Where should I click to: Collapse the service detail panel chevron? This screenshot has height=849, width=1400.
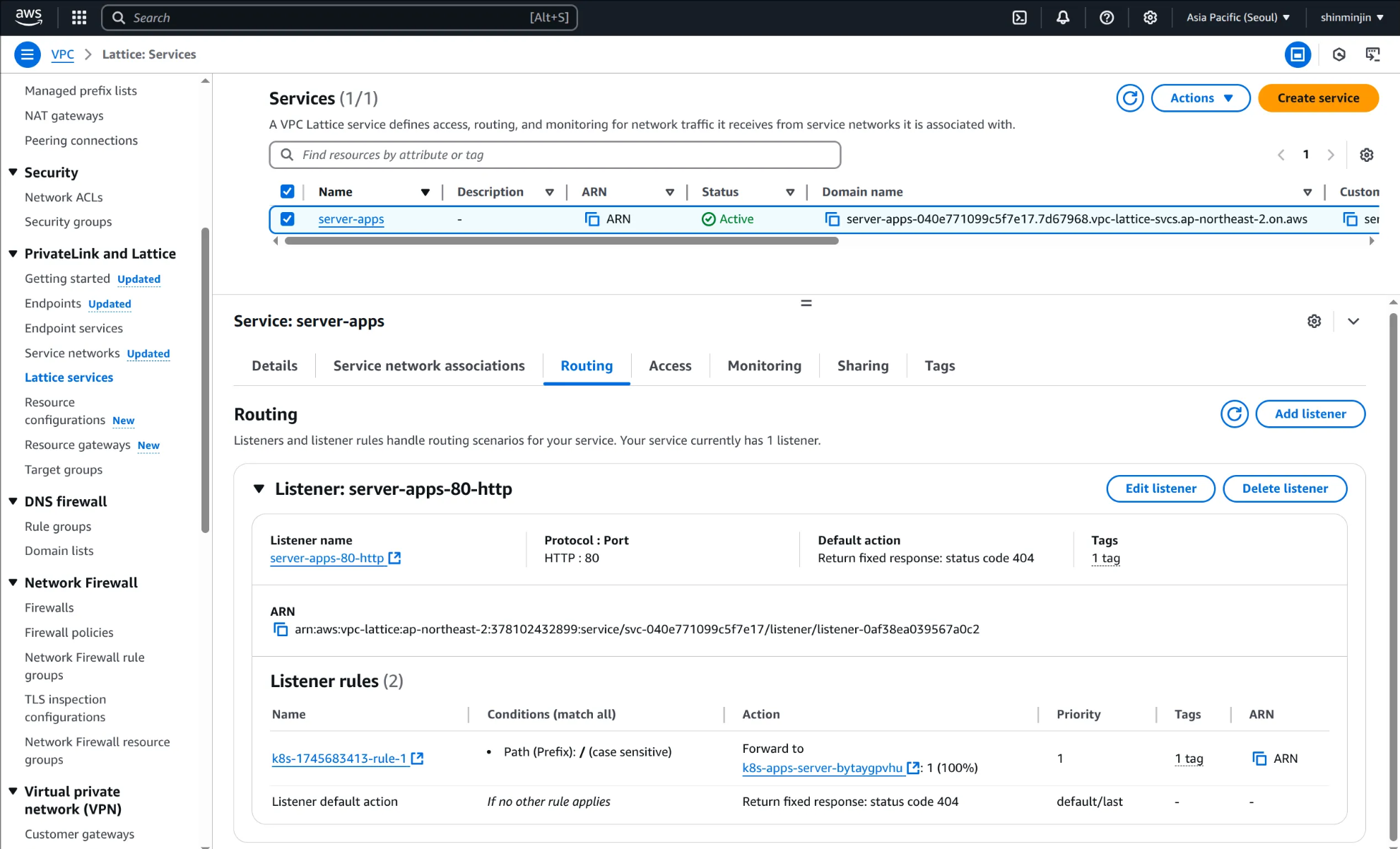pyautogui.click(x=1353, y=321)
